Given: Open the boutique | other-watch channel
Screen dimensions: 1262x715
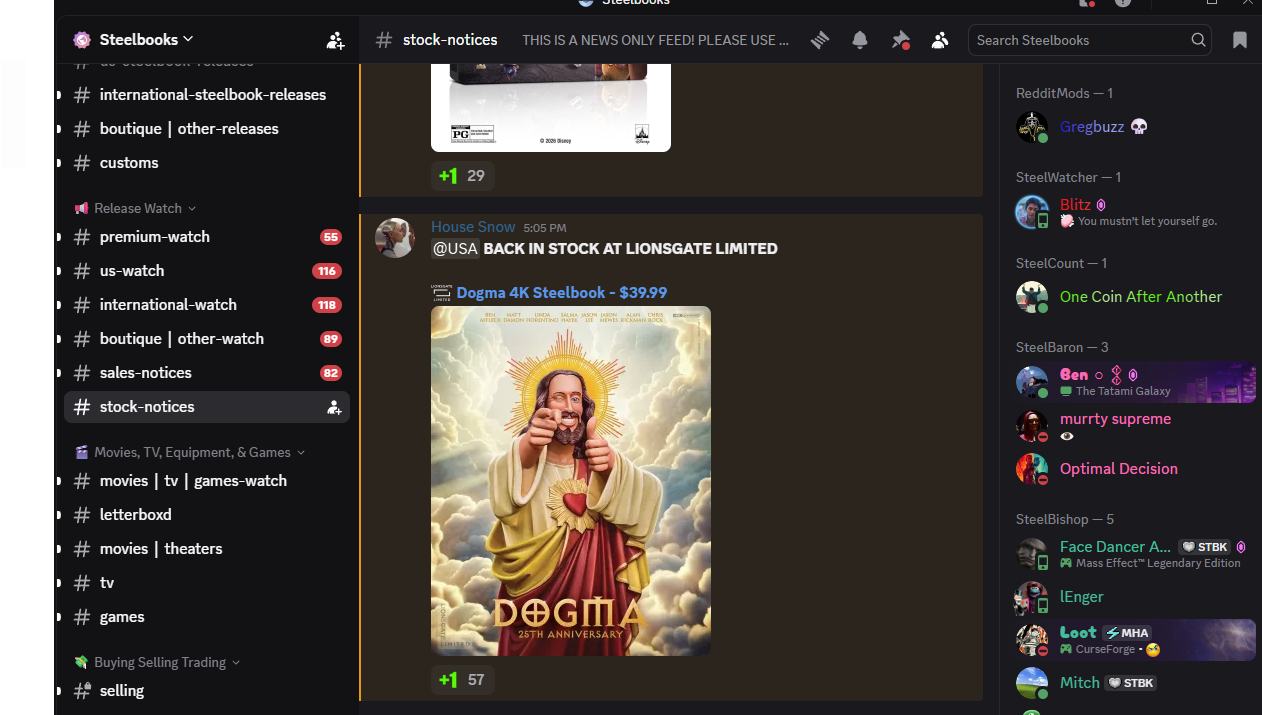Looking at the screenshot, I should [207, 339].
